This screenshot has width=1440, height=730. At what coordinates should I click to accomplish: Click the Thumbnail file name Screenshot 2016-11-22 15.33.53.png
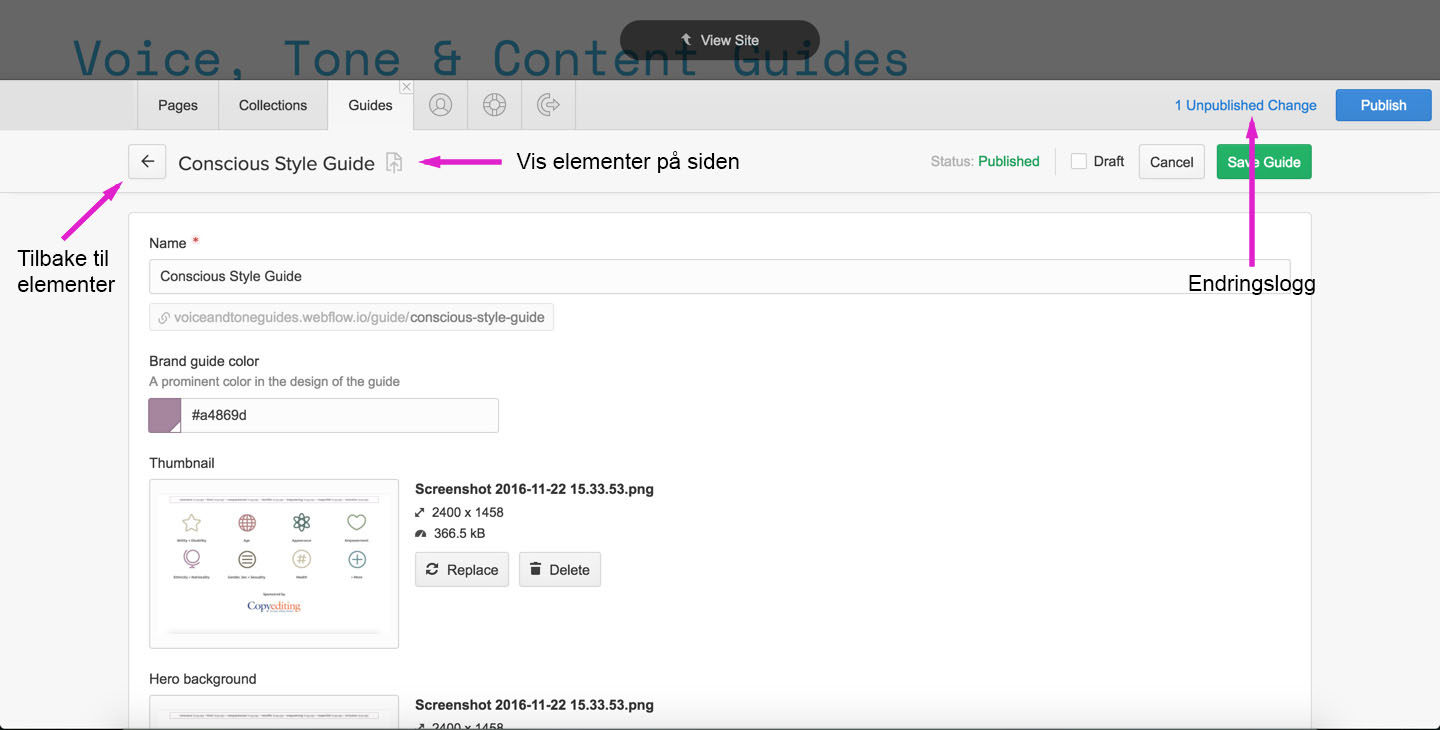[534, 489]
